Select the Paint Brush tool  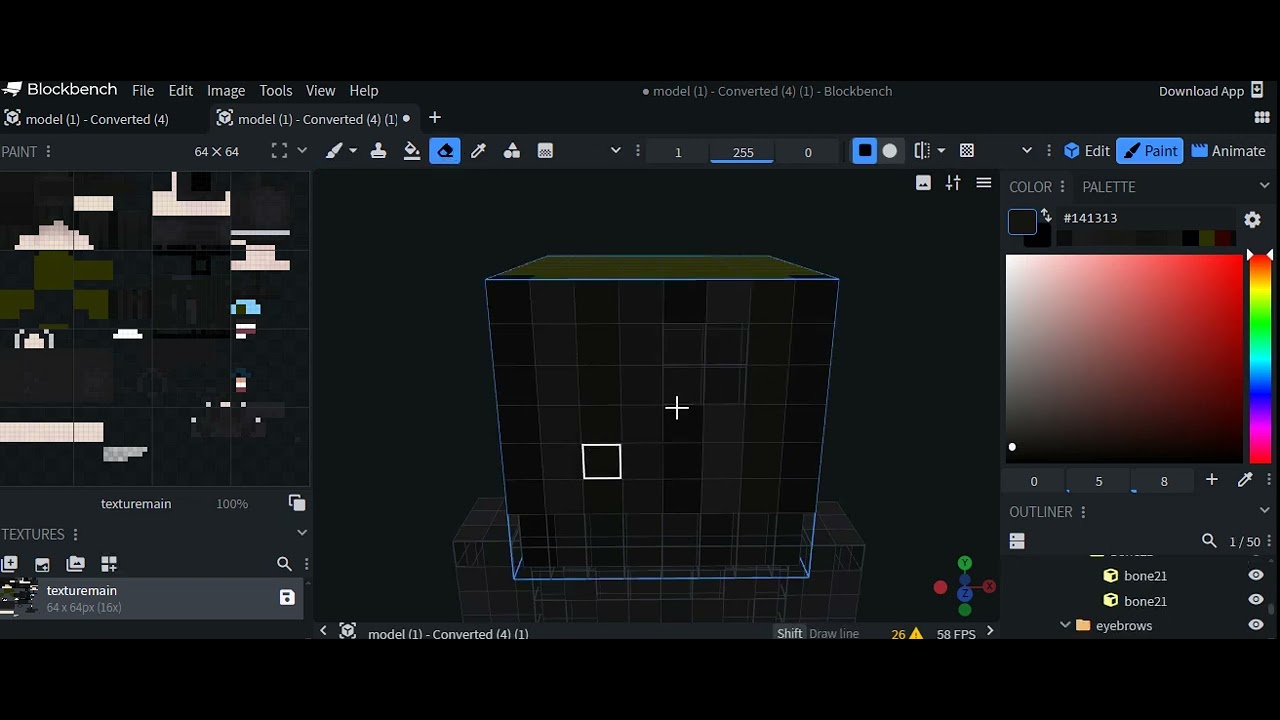[334, 151]
